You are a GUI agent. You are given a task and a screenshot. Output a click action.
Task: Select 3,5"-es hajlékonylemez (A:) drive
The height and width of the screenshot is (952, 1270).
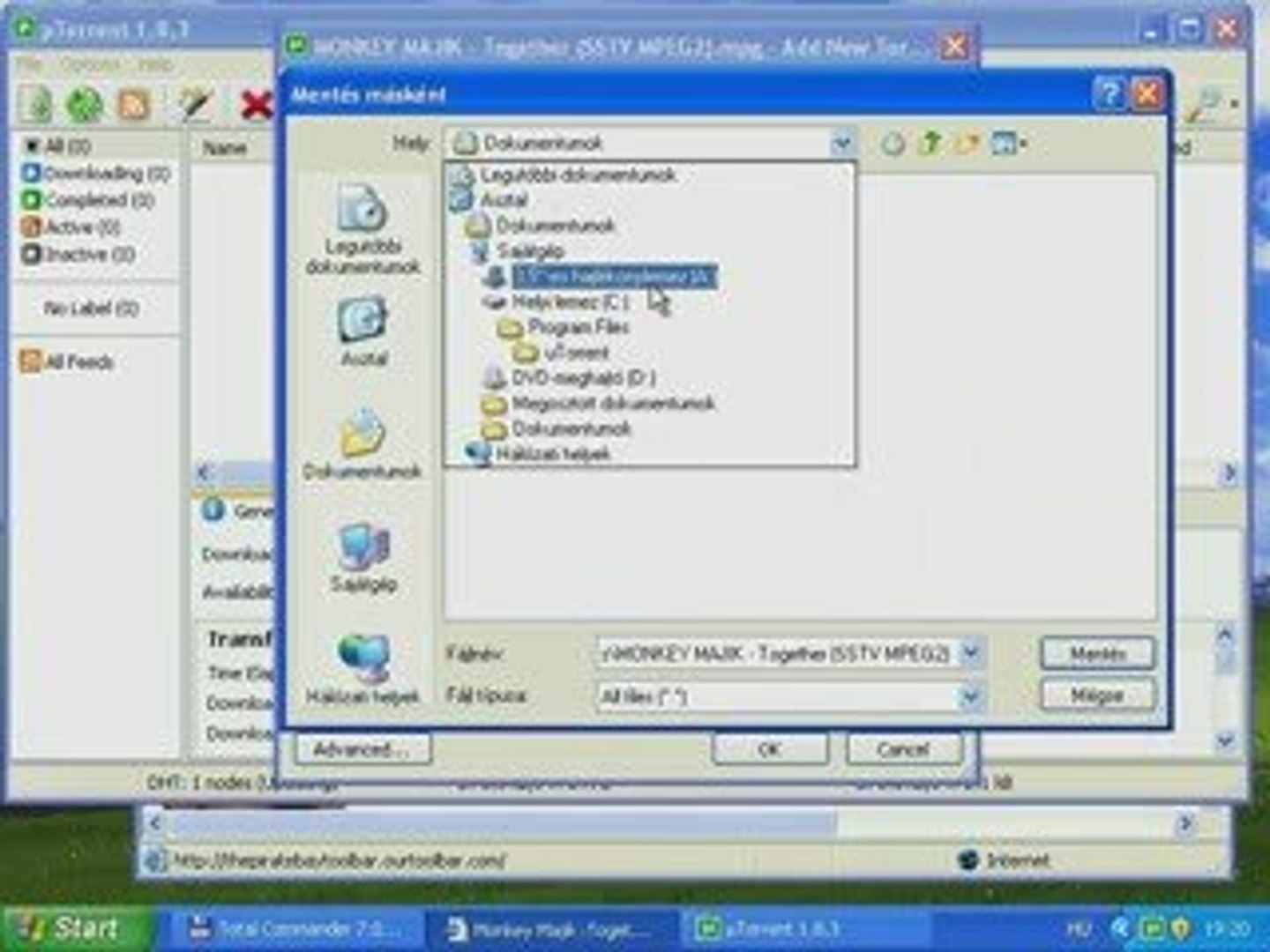[614, 277]
